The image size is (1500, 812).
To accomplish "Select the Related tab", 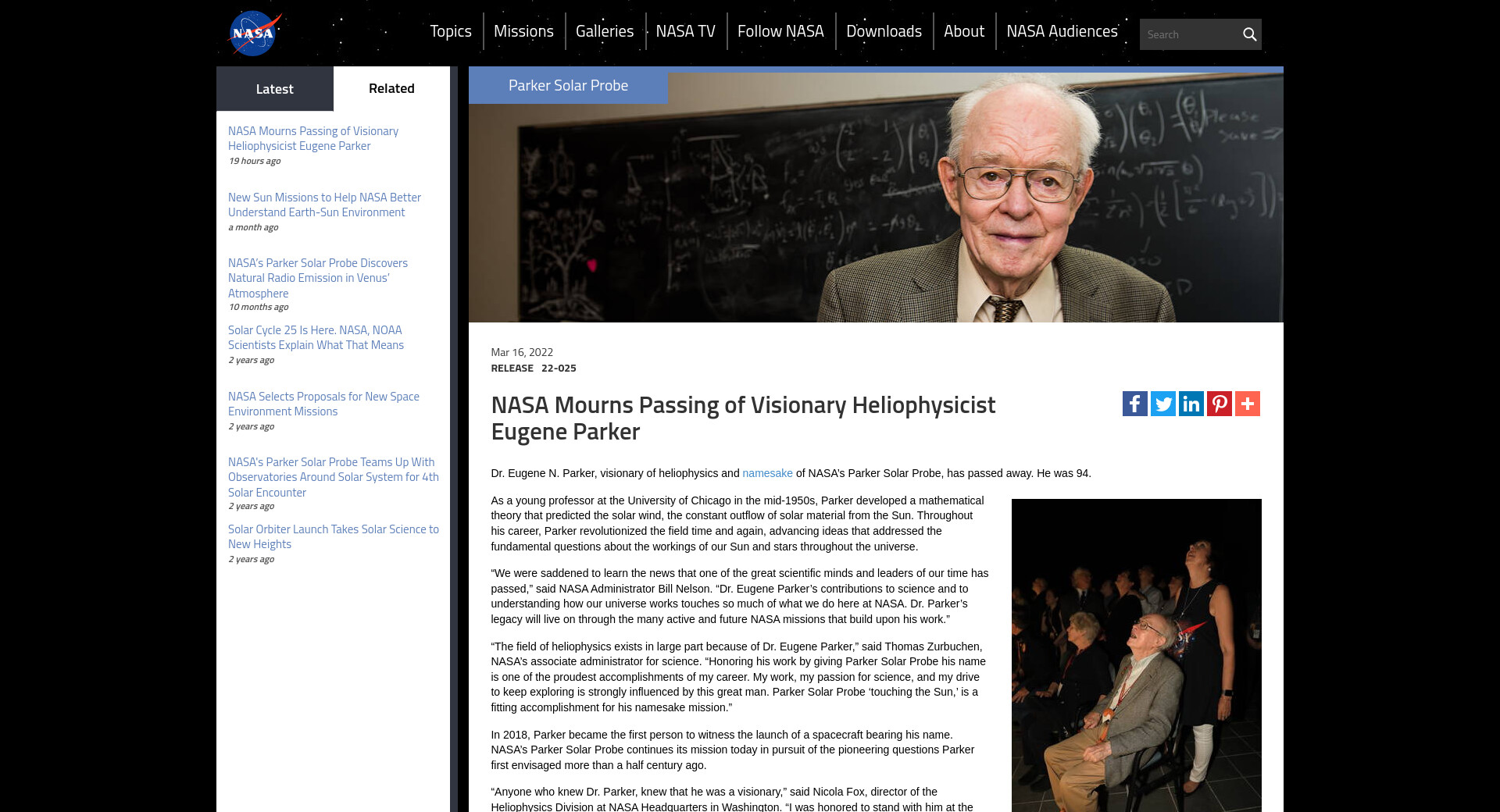I will coord(391,89).
